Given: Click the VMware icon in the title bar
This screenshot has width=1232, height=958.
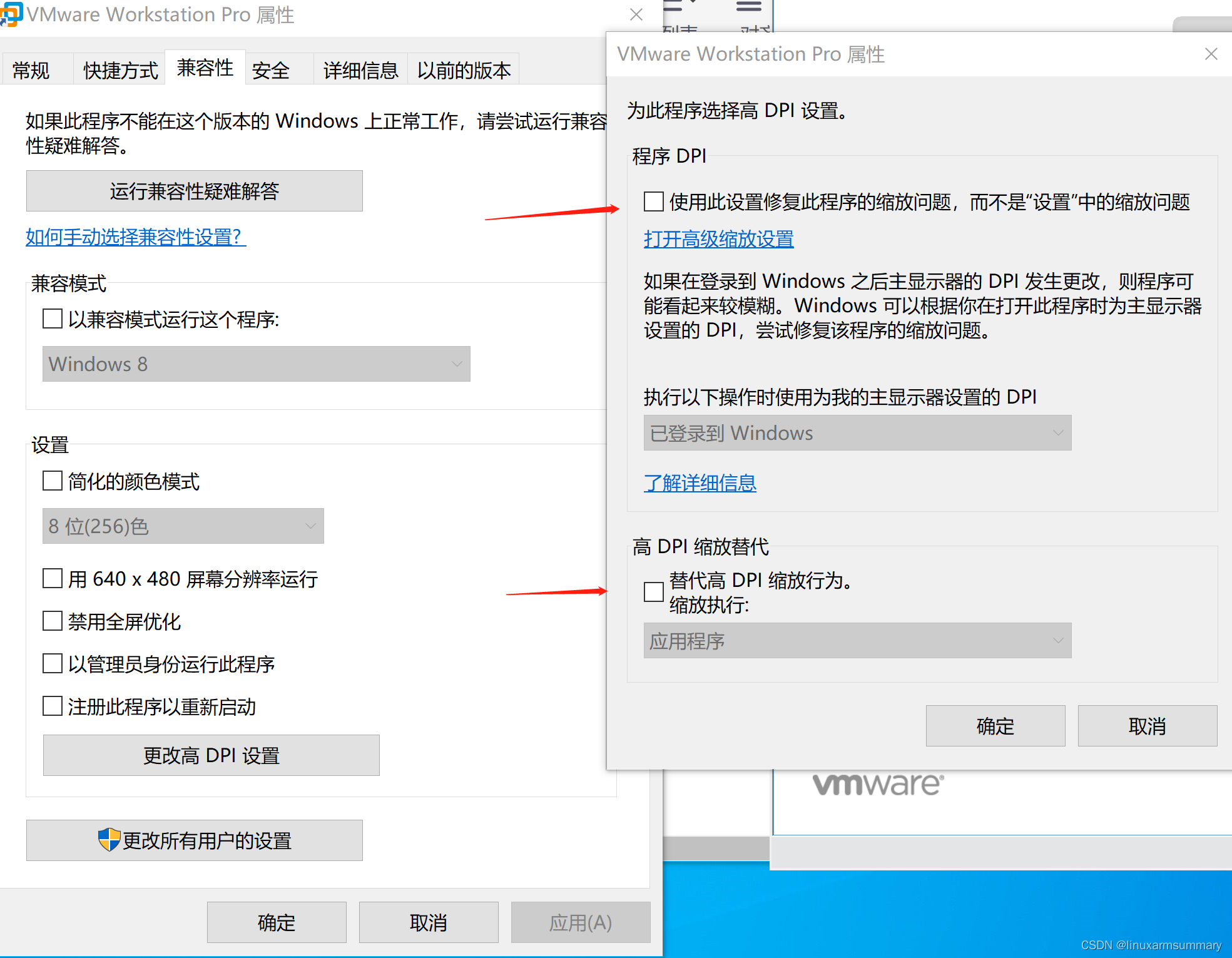Looking at the screenshot, I should click(x=11, y=13).
